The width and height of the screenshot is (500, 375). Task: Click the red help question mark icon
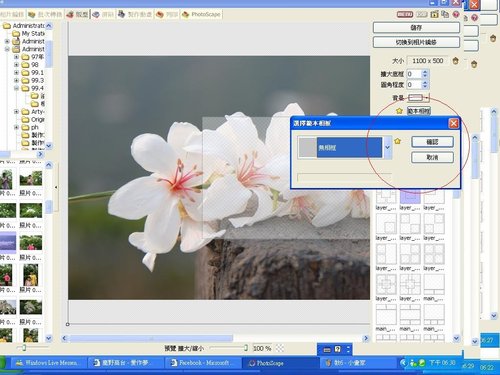456,14
